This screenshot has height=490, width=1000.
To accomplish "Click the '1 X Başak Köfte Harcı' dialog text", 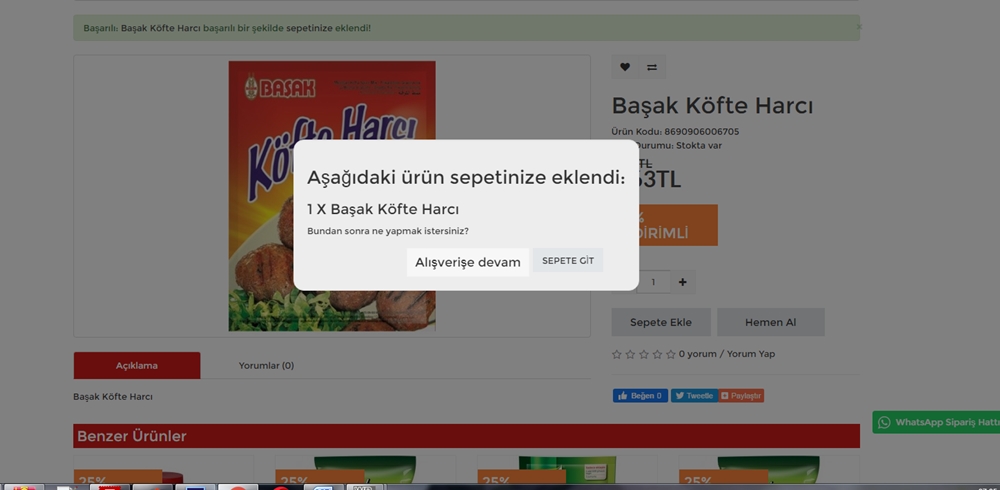I will [383, 209].
